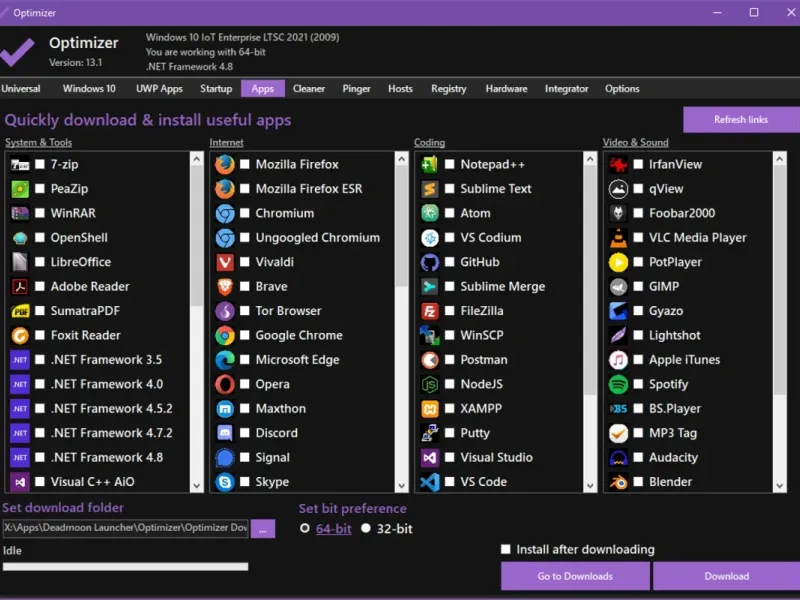Click the Notepad++ icon
This screenshot has height=600, width=800.
[x=430, y=164]
